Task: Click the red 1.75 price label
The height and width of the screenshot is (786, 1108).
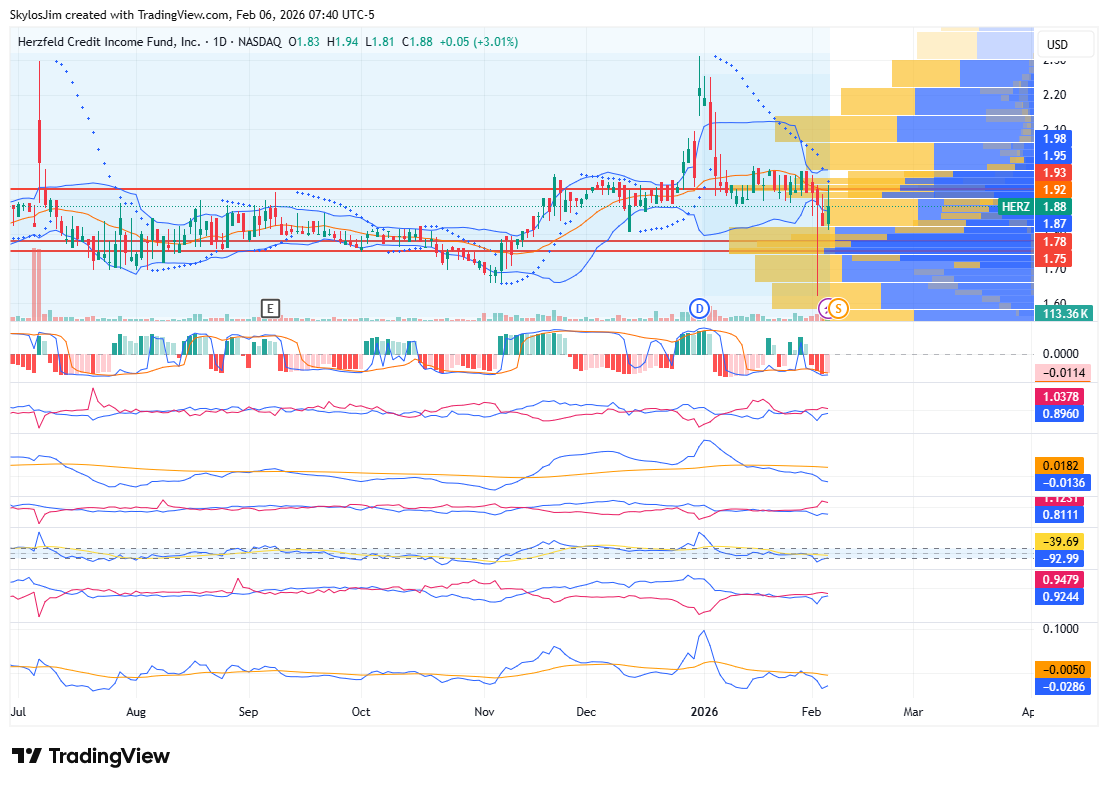Action: (x=1054, y=259)
